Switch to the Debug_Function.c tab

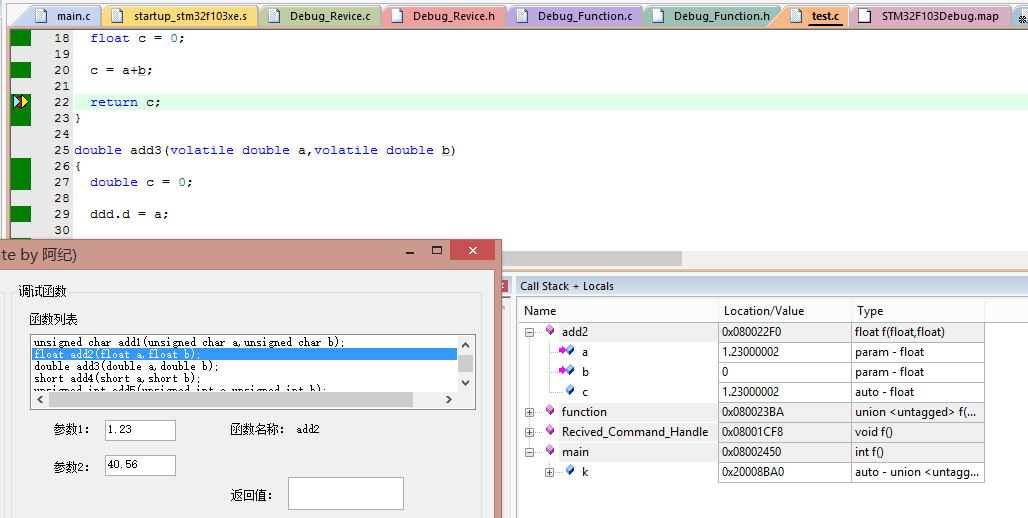(x=584, y=17)
